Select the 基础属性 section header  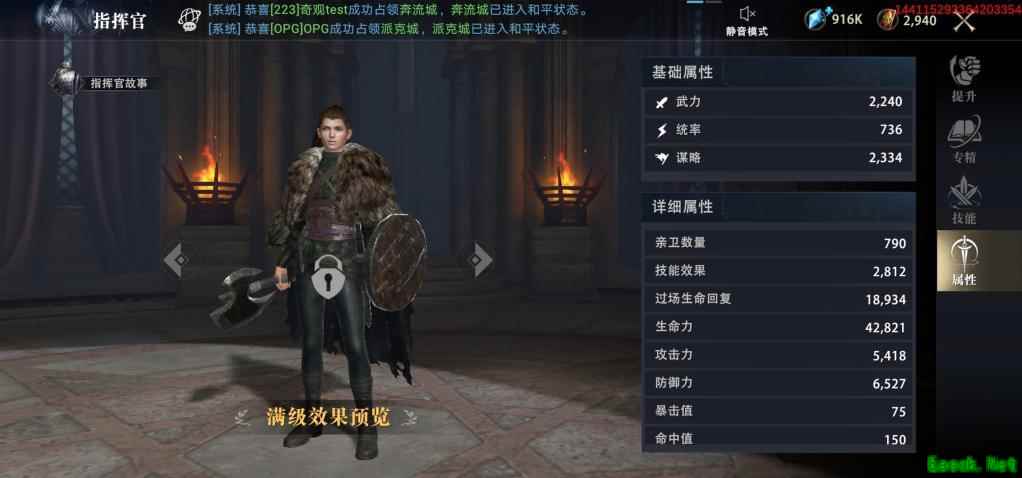click(682, 73)
